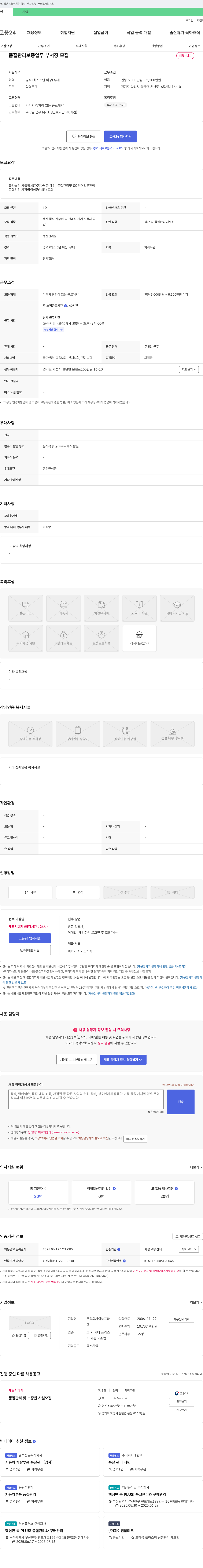Open 더보기 next to 기업정보
203x1568 pixels.
click(196, 1303)
